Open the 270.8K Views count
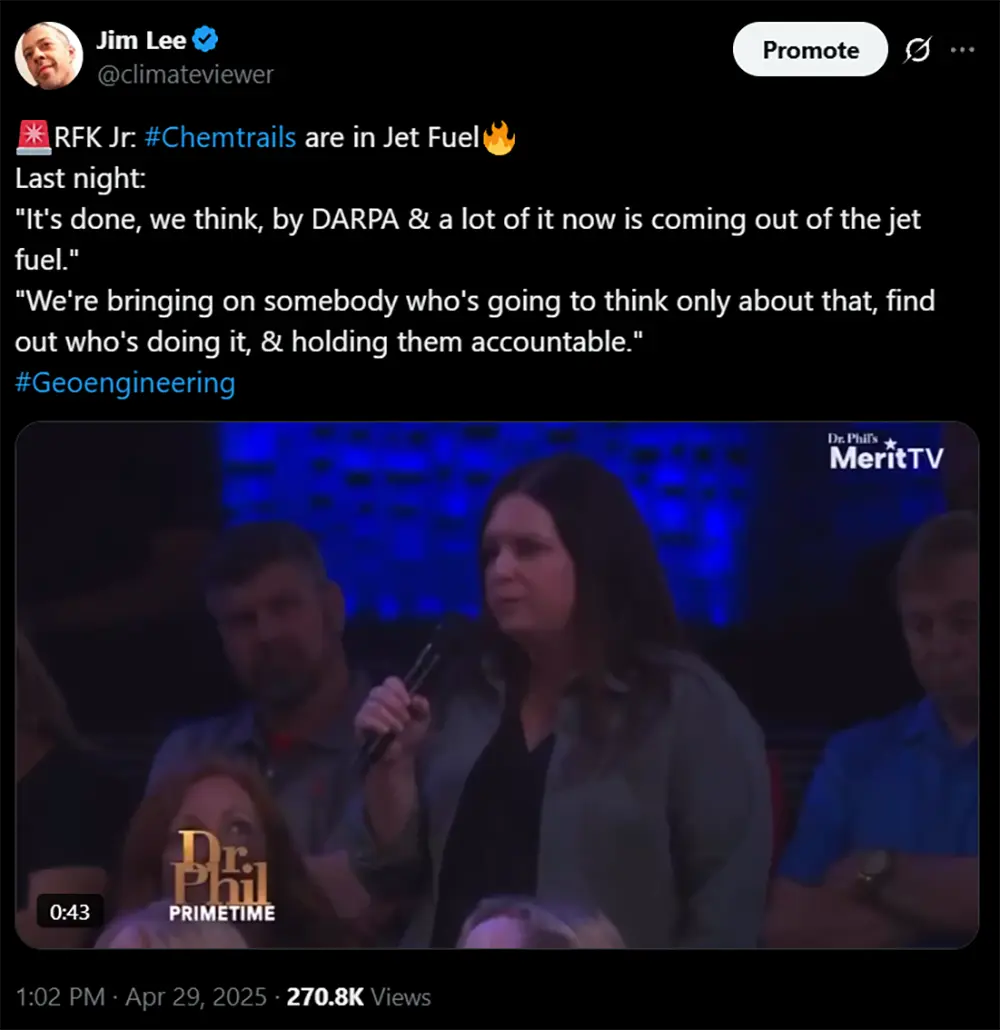1000x1030 pixels. pyautogui.click(x=359, y=996)
